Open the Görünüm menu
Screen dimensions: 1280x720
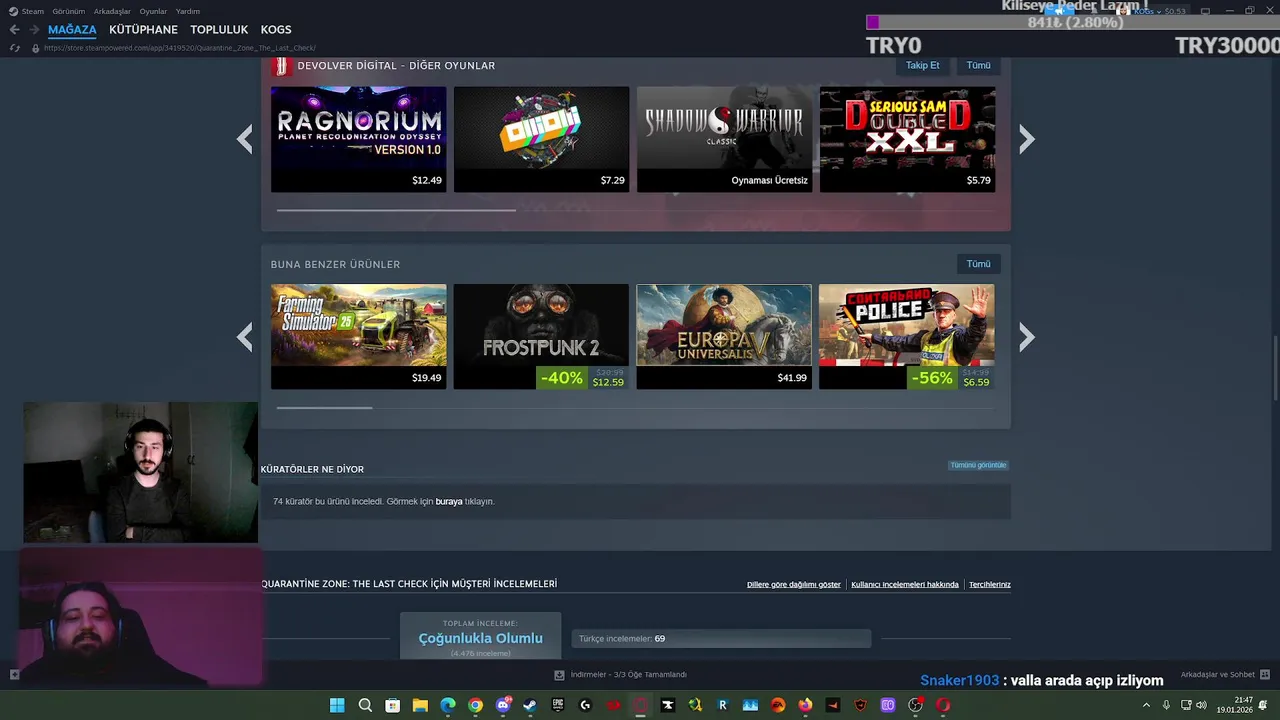[69, 11]
